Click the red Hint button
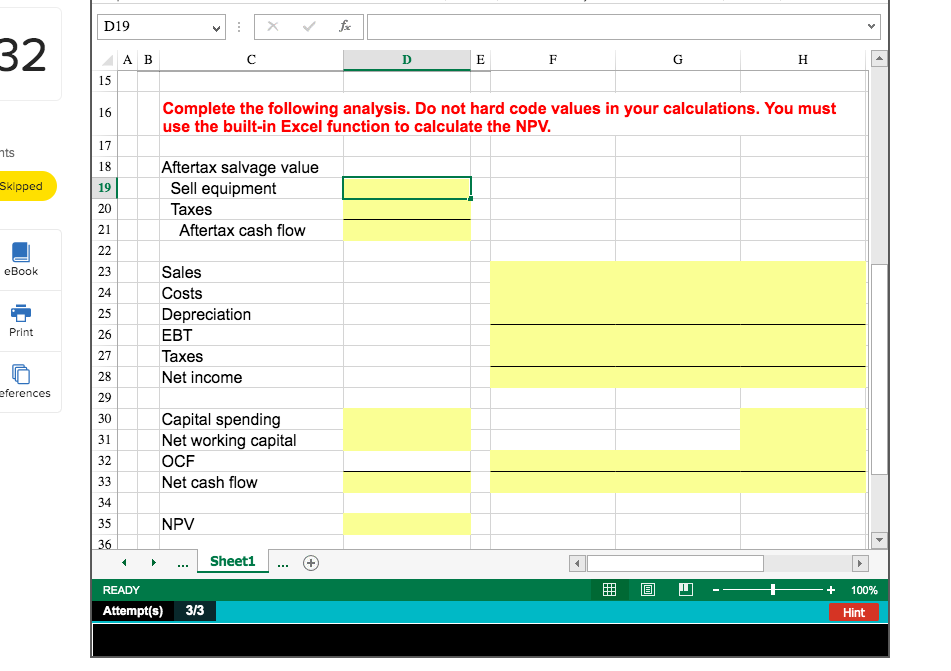 854,612
